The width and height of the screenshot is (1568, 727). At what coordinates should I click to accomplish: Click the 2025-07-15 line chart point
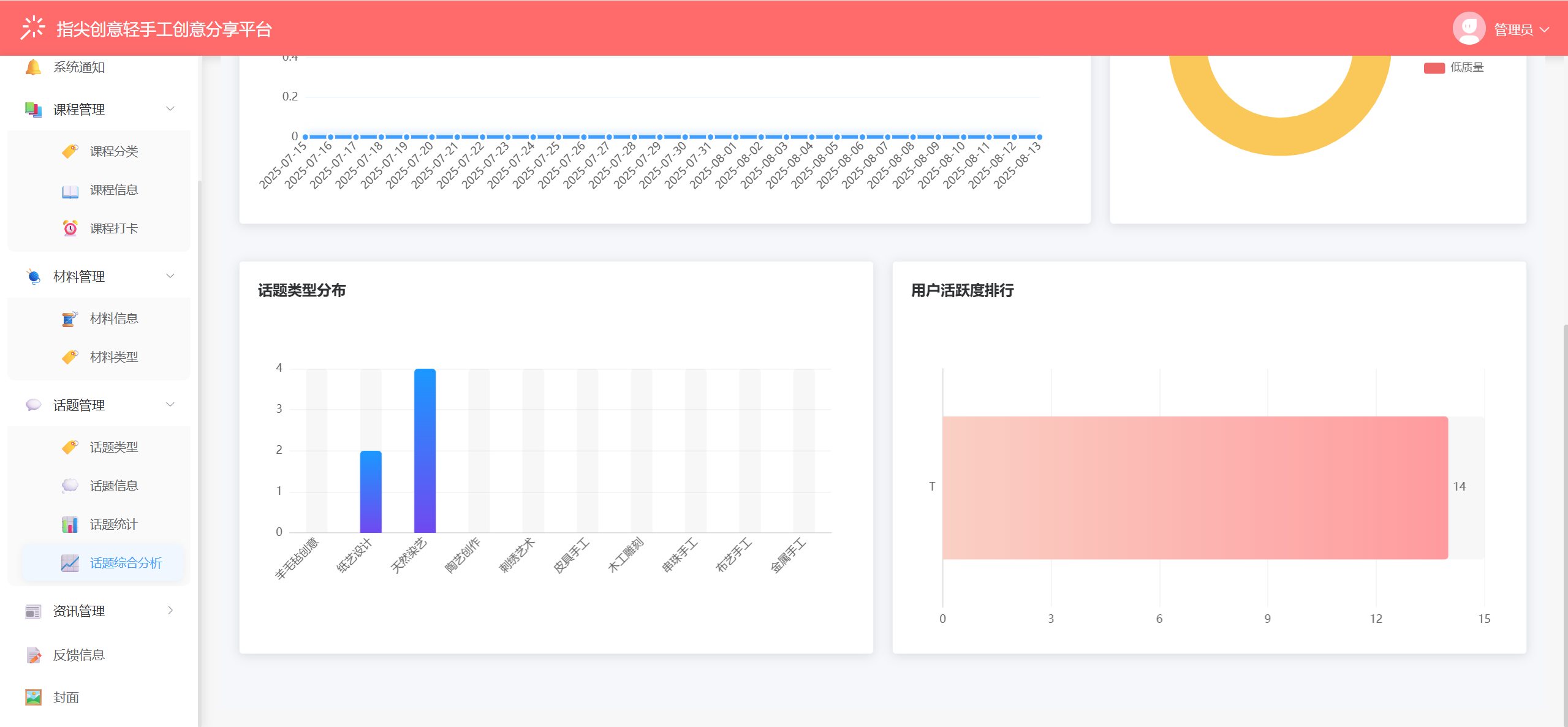[305, 137]
